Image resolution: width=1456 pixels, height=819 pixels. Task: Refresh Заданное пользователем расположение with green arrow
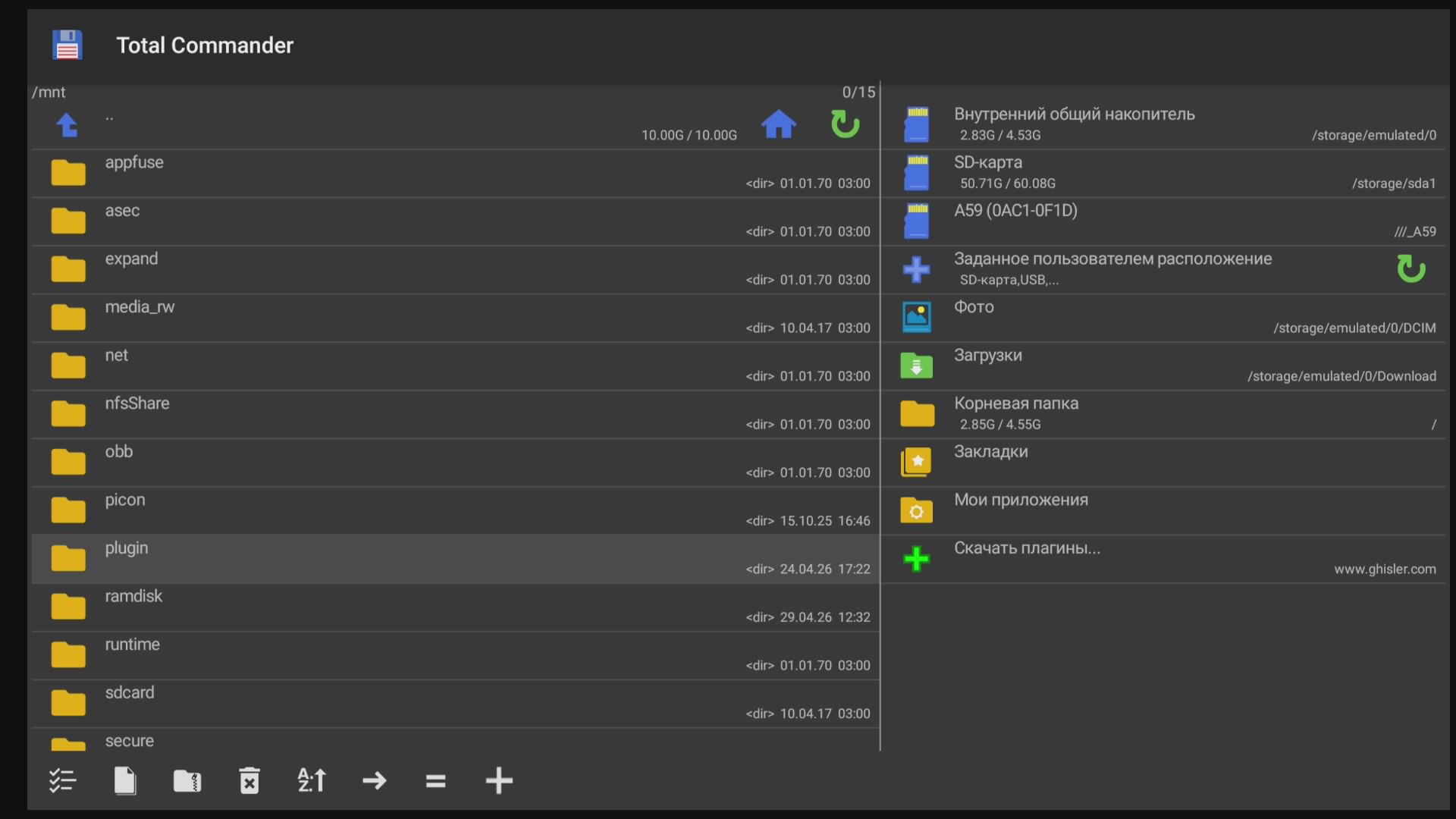point(1410,268)
